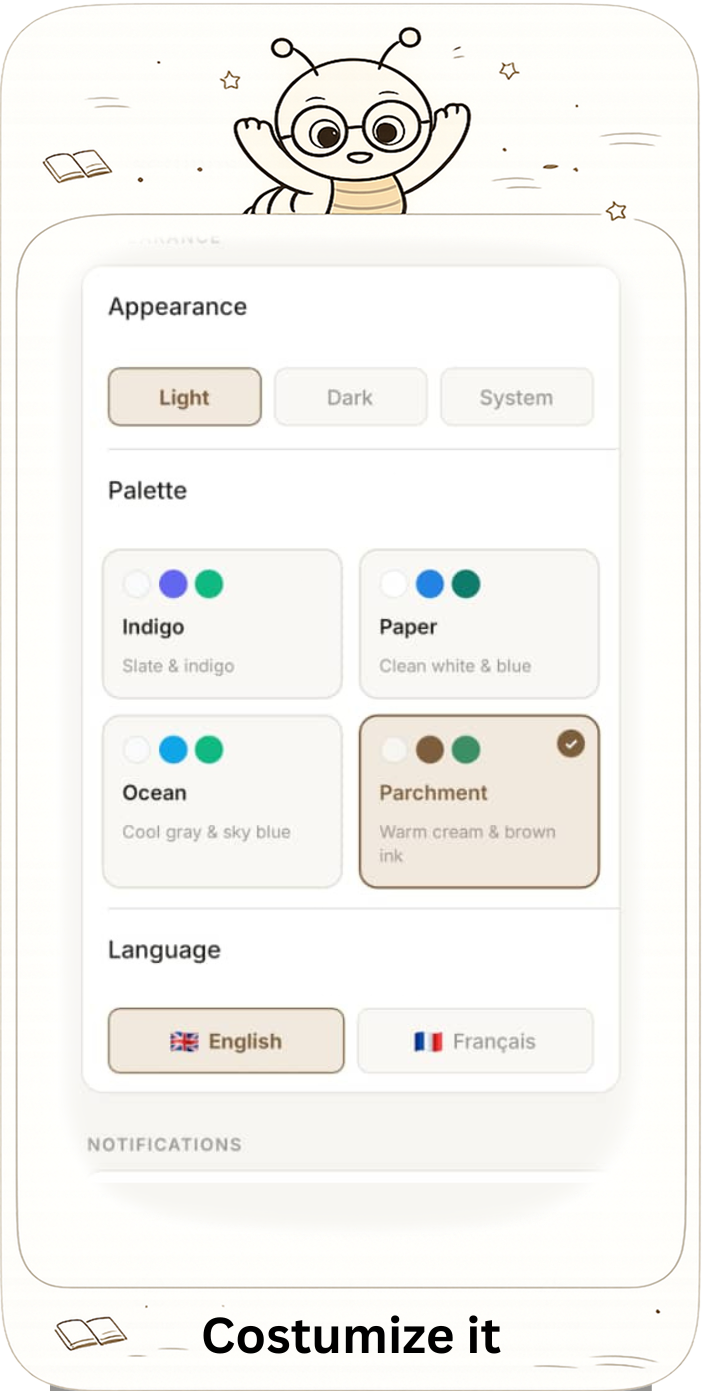Select the Indigo palette card
This screenshot has width=702, height=1391.
coord(222,623)
